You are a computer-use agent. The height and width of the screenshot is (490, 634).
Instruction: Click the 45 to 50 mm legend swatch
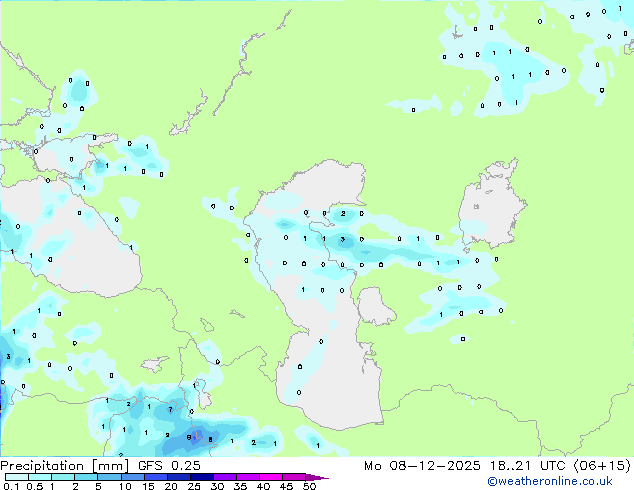[x=294, y=477]
